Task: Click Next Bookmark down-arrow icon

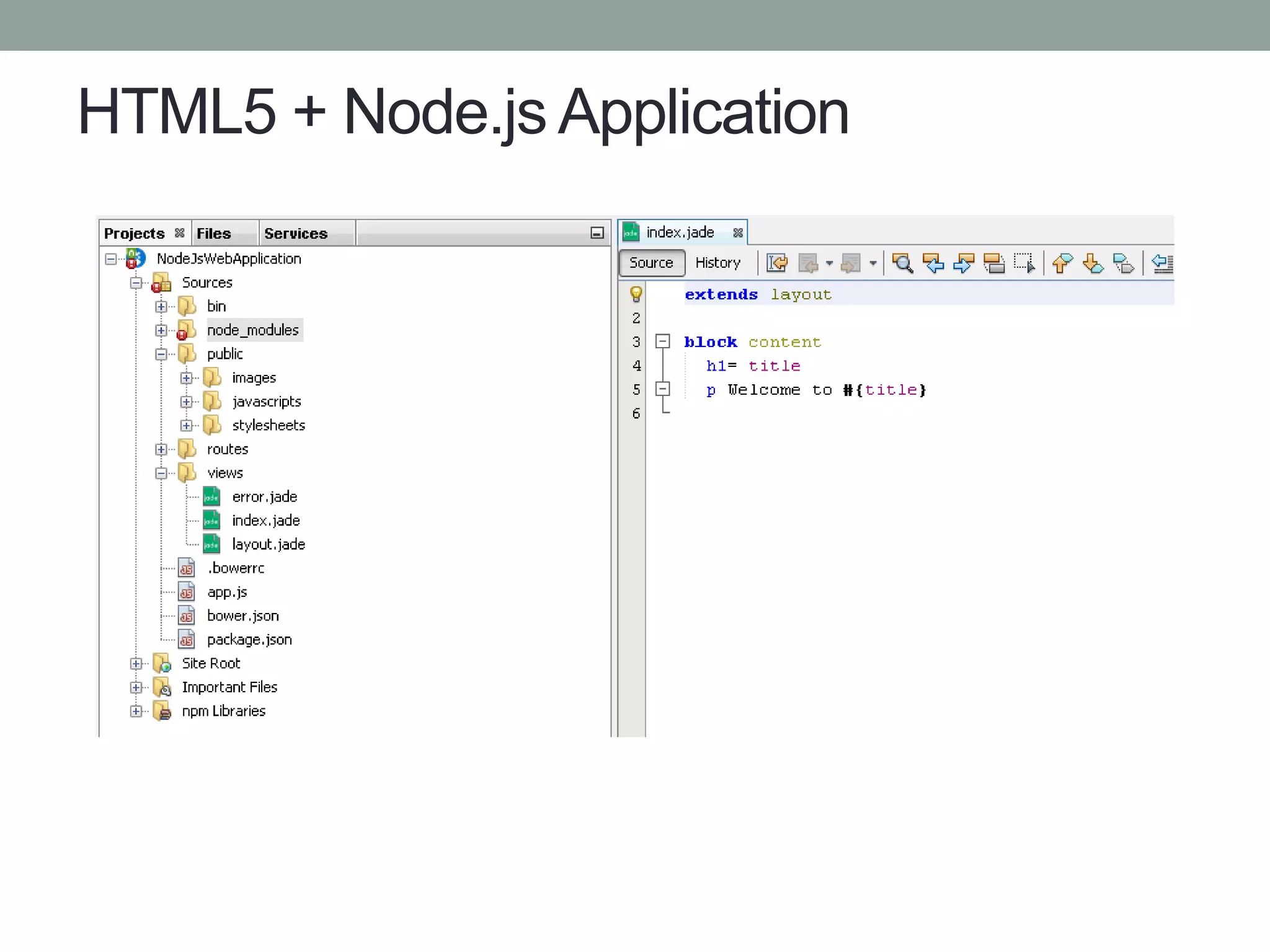Action: pos(1093,263)
